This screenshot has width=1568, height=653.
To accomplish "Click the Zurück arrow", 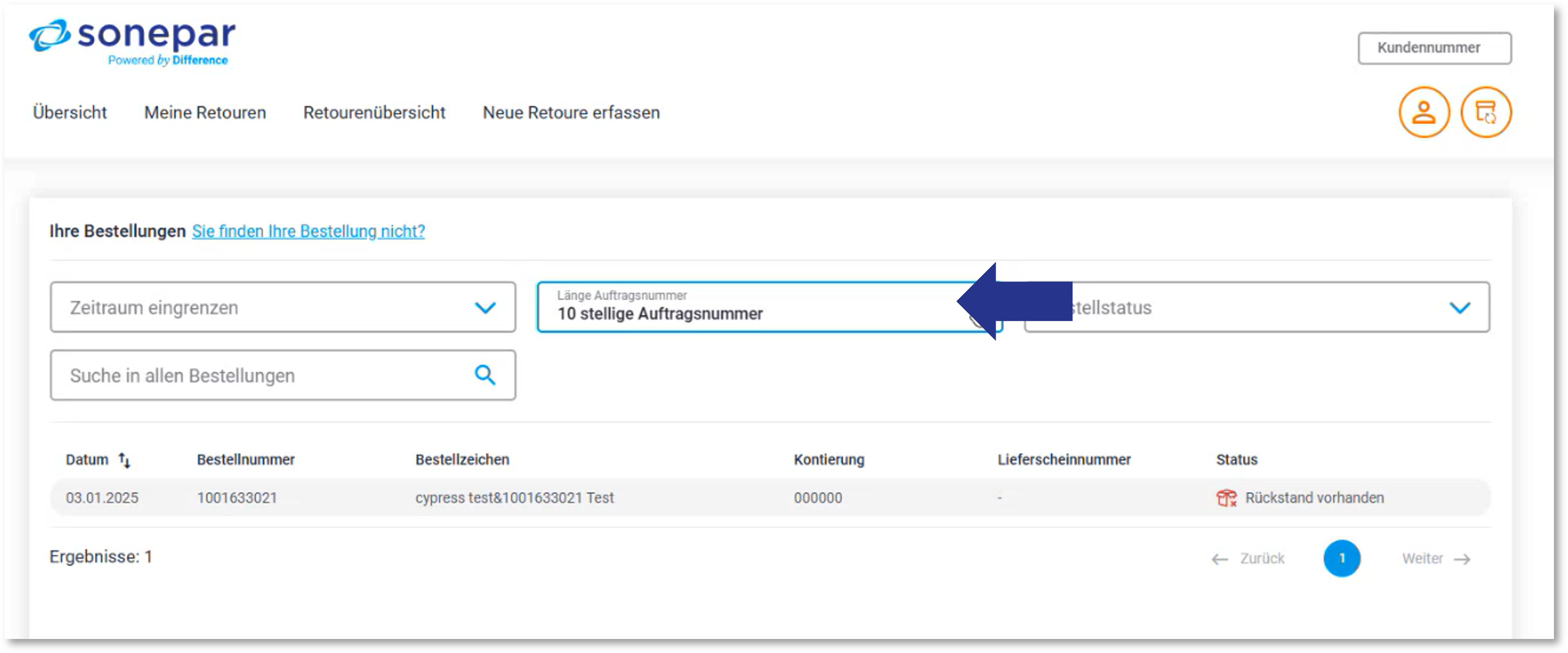I will (x=1220, y=559).
